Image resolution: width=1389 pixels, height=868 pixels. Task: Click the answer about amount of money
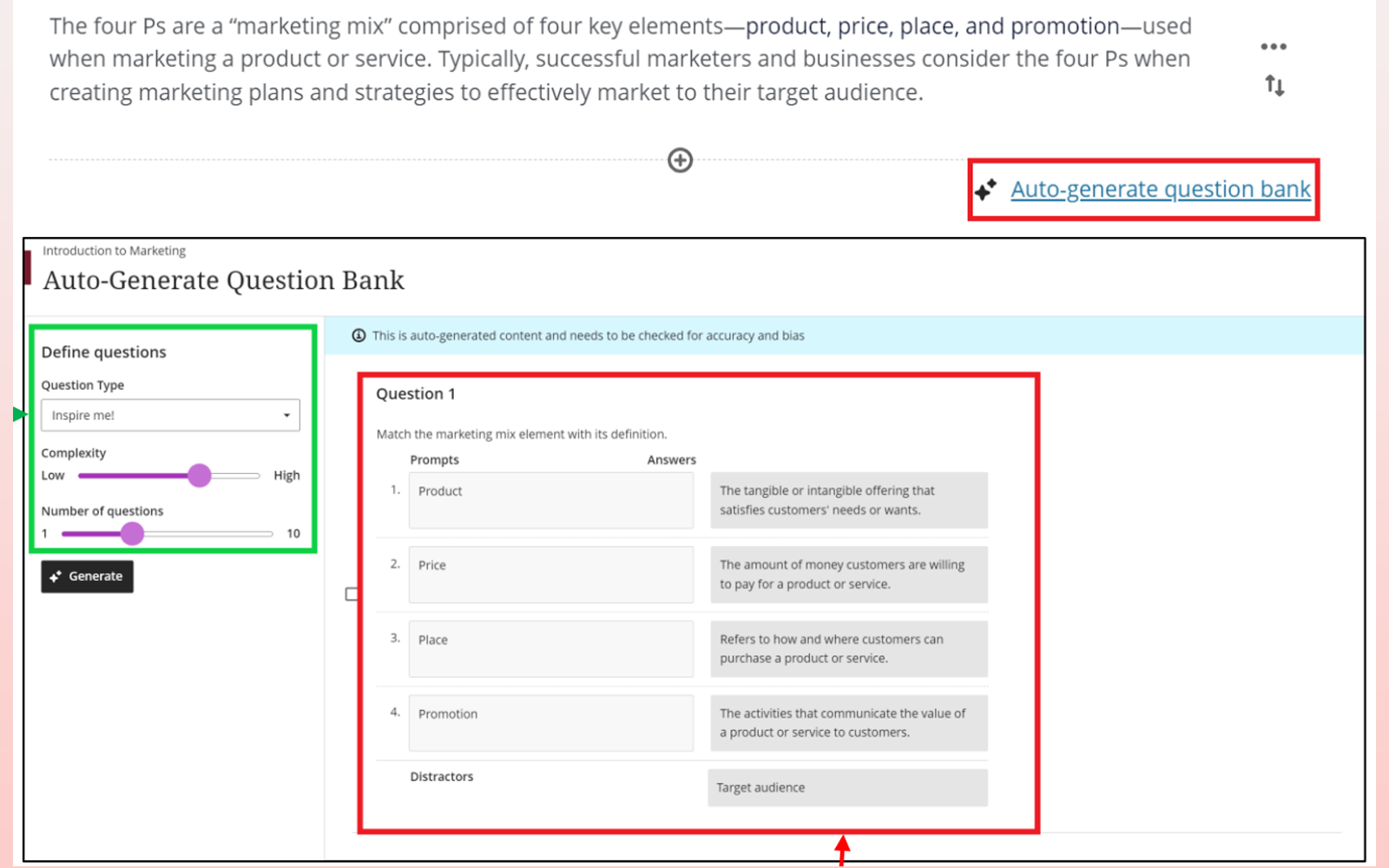pyautogui.click(x=848, y=575)
